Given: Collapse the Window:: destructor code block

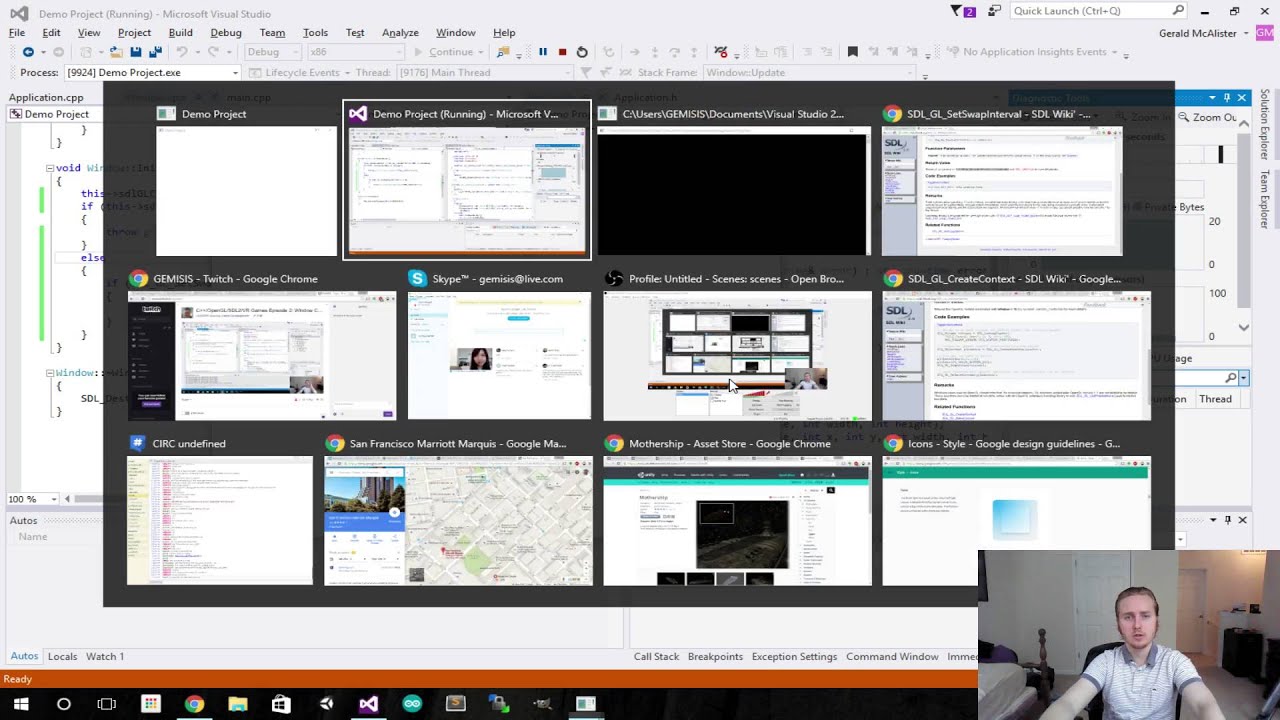Looking at the screenshot, I should [x=50, y=373].
